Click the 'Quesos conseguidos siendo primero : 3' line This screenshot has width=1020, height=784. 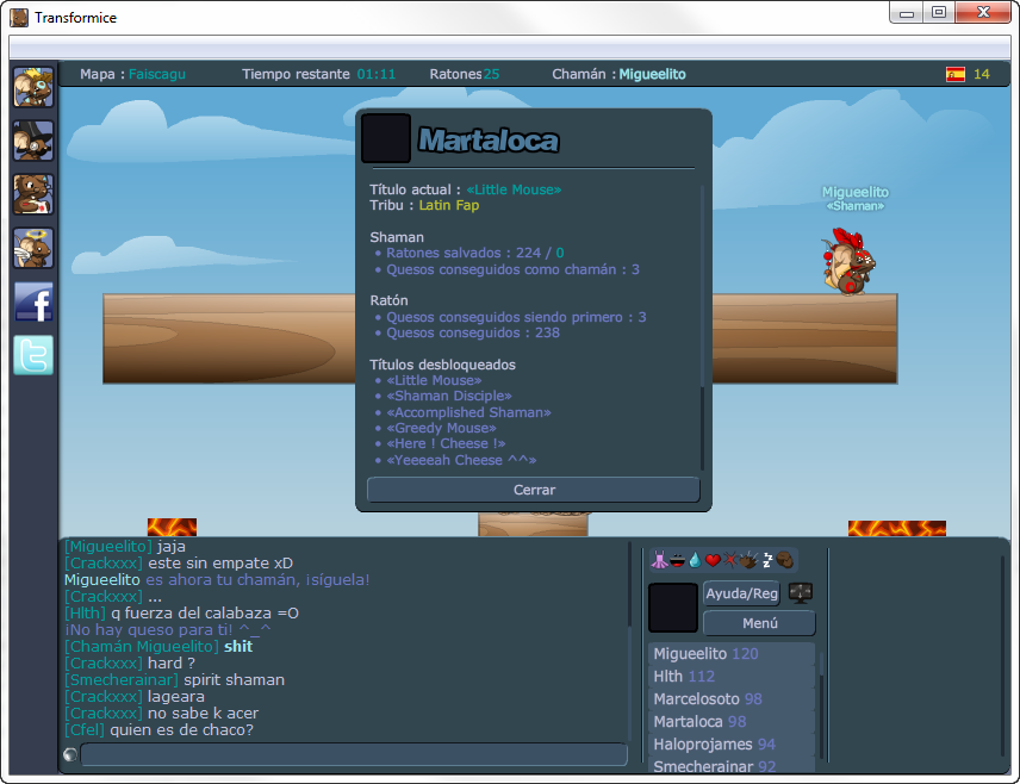(516, 318)
